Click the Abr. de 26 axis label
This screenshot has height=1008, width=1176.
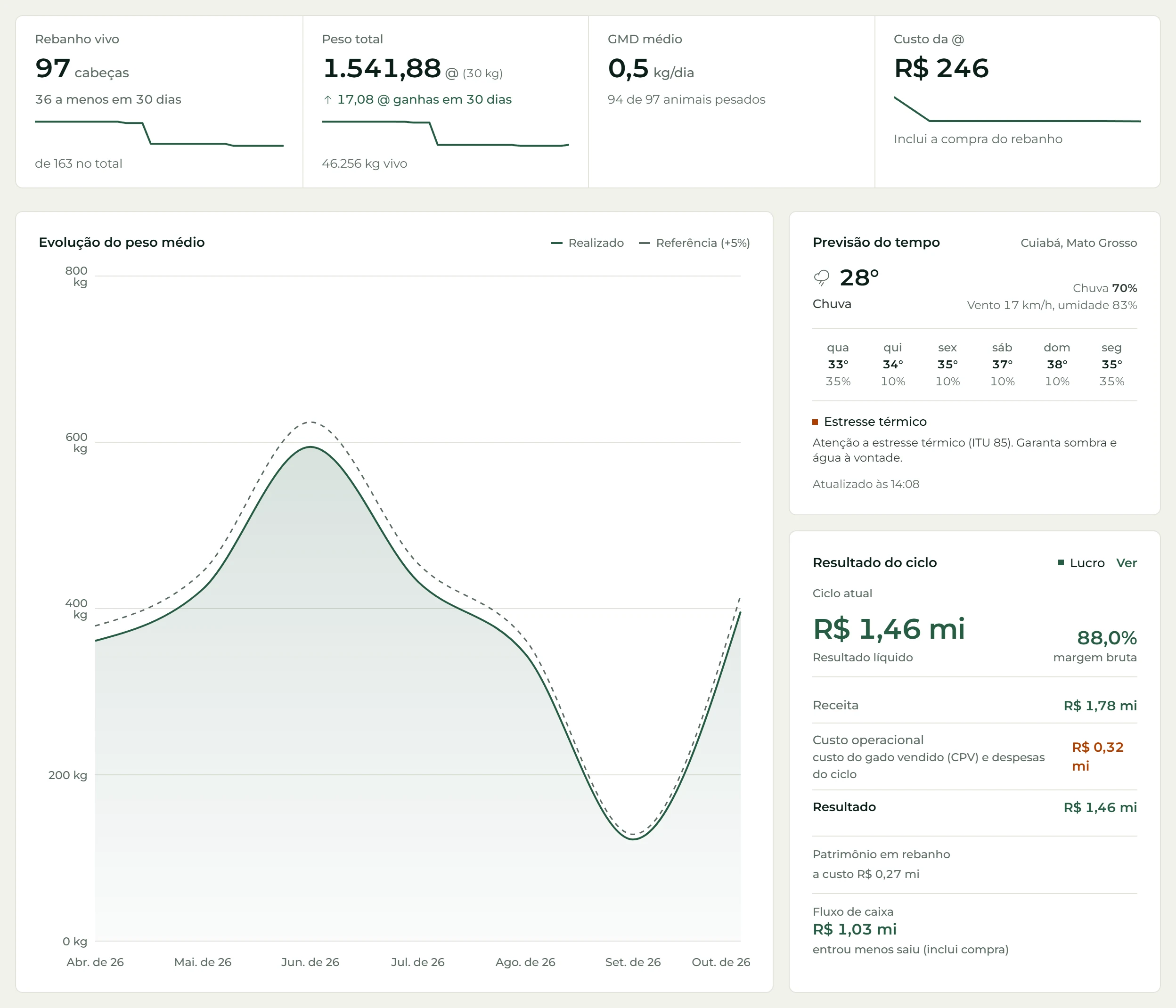point(95,962)
